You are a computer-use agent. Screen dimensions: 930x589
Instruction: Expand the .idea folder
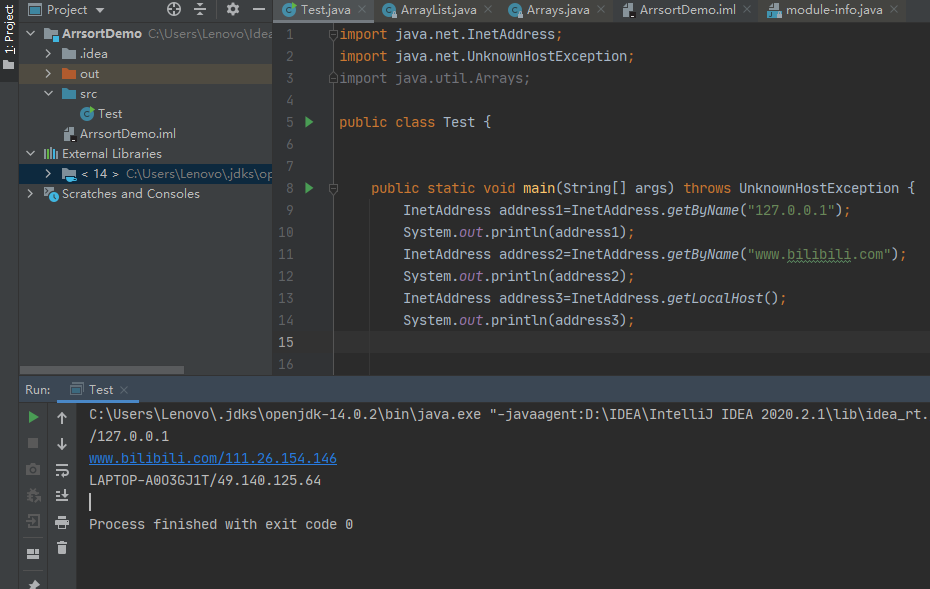click(x=48, y=53)
